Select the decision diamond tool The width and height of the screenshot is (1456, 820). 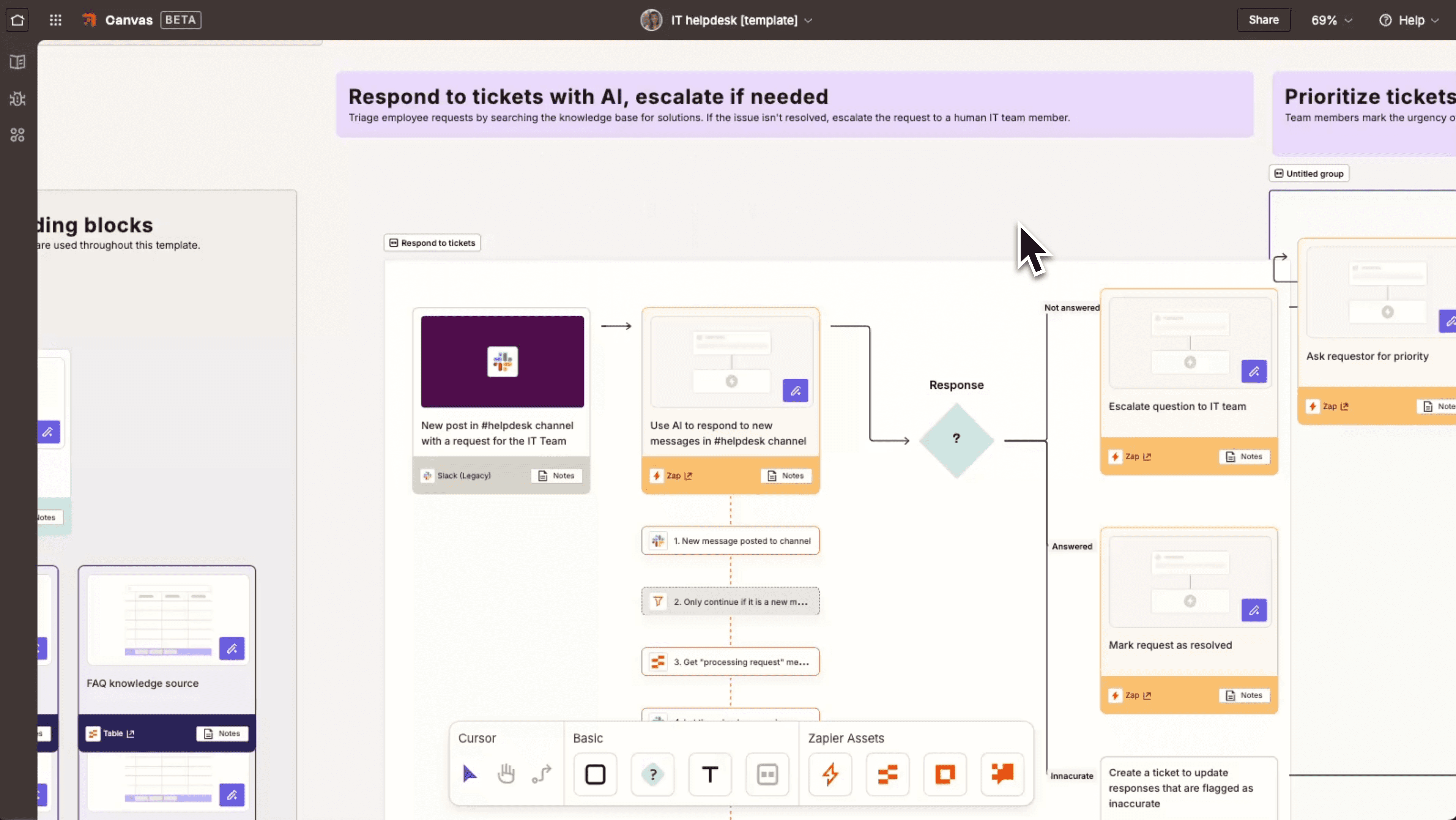[x=653, y=774]
